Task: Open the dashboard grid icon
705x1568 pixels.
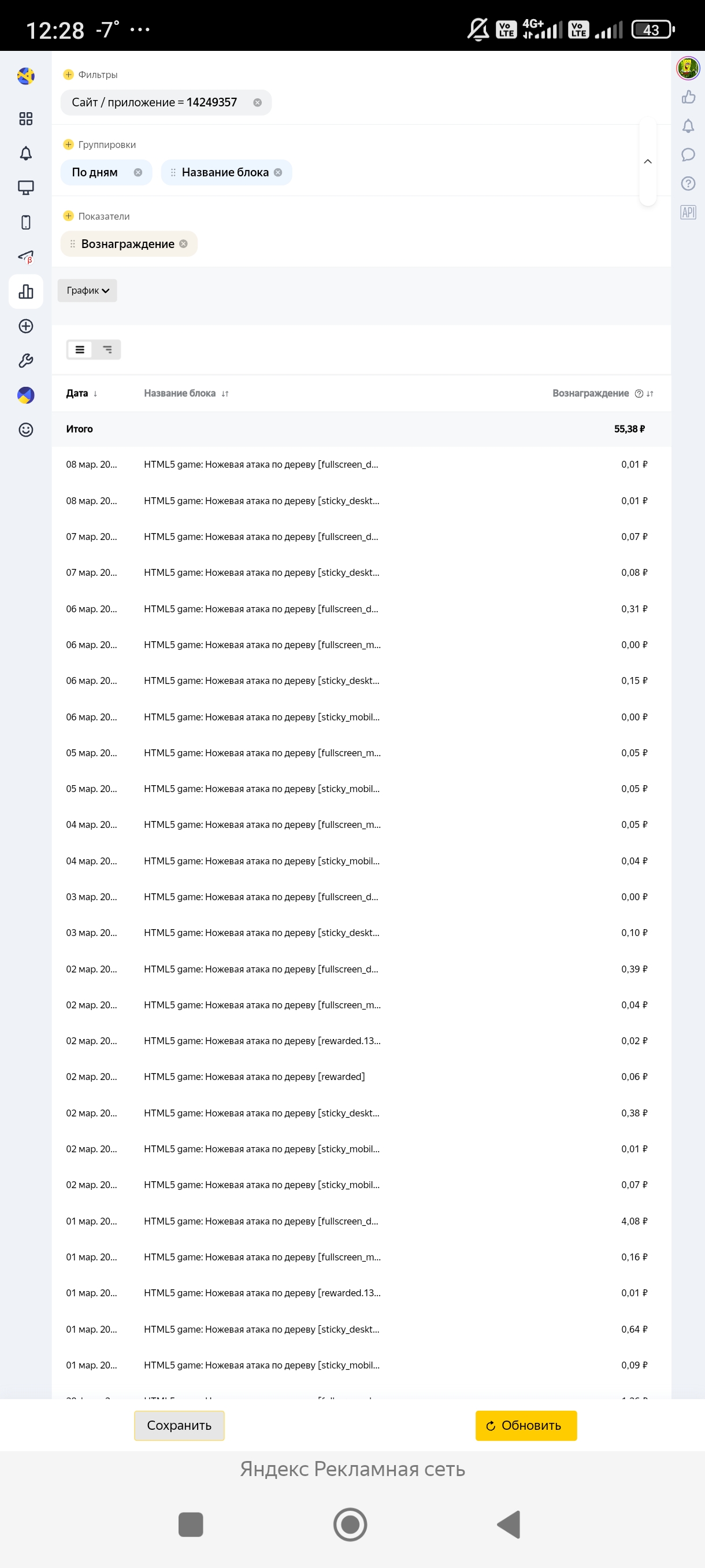Action: click(25, 119)
